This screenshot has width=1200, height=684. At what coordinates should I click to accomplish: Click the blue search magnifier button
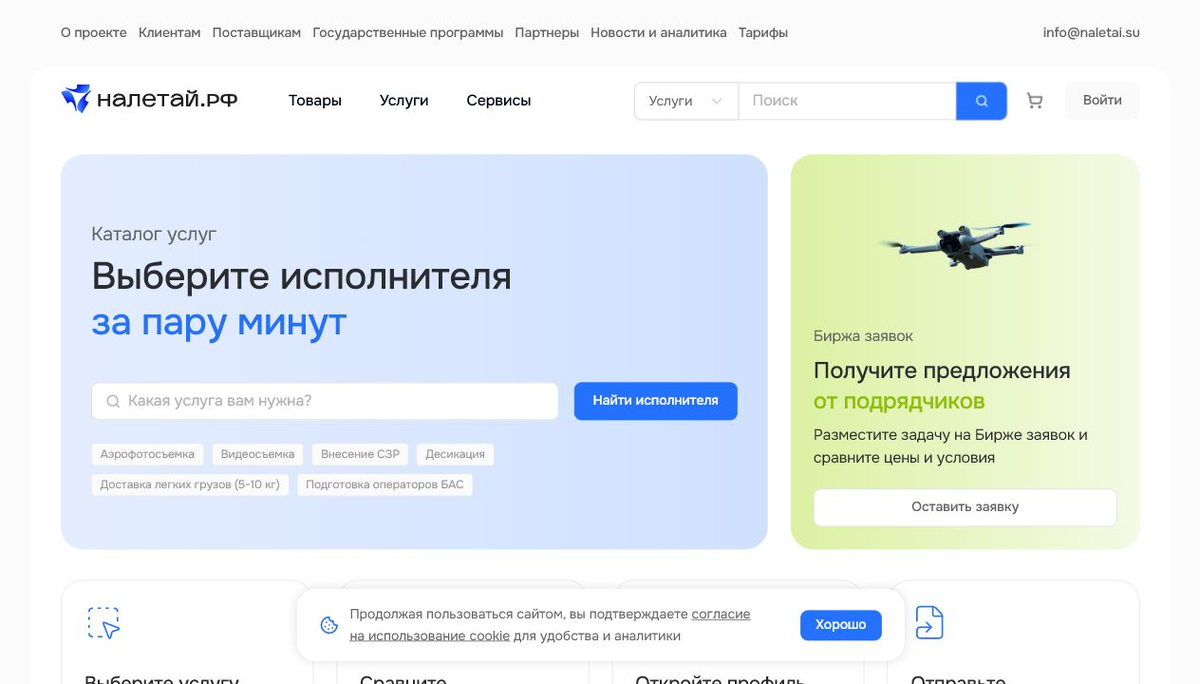click(x=981, y=101)
